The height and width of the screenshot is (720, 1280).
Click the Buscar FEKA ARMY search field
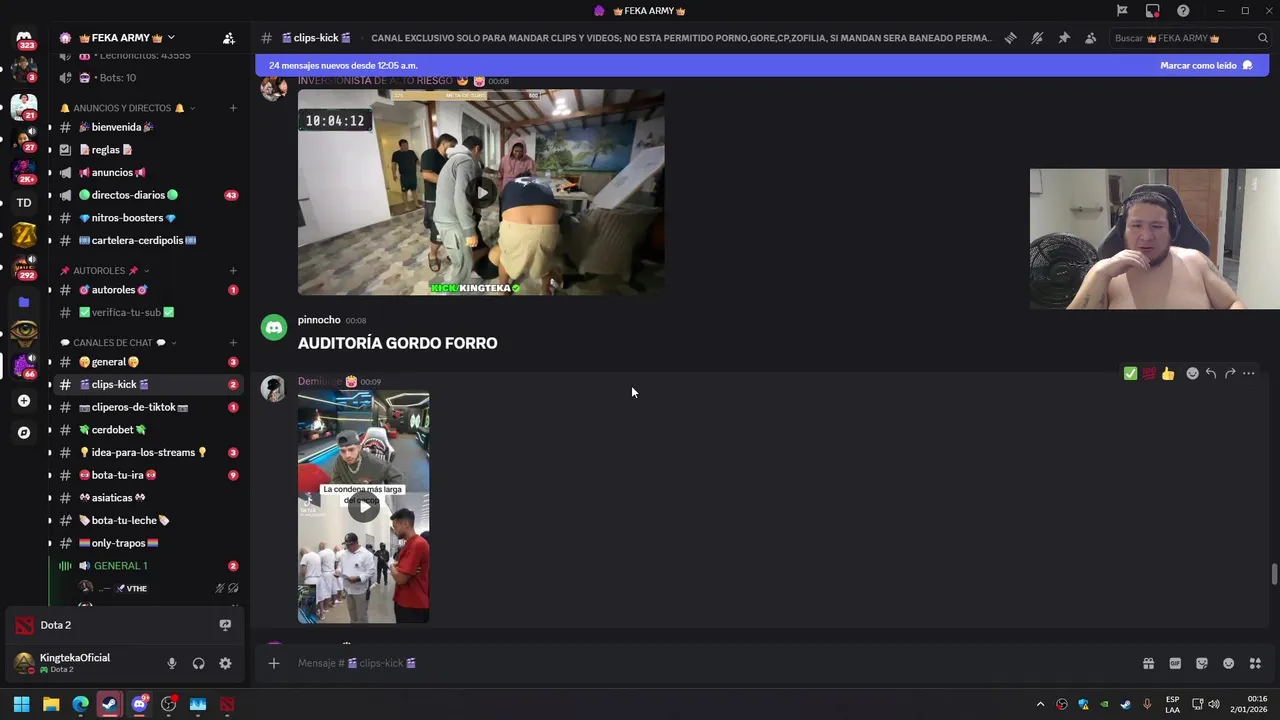1191,38
